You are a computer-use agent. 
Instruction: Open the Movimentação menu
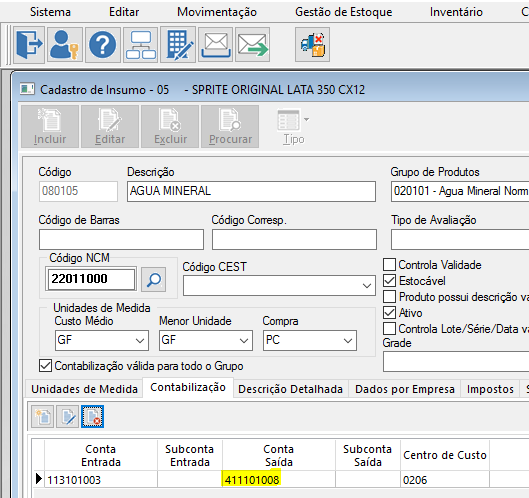tap(217, 12)
